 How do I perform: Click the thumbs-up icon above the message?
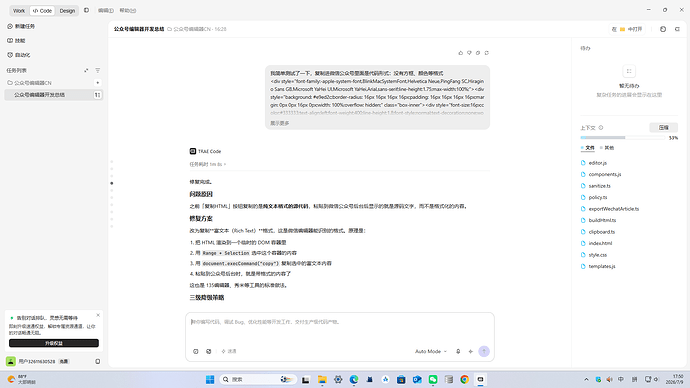(x=461, y=53)
